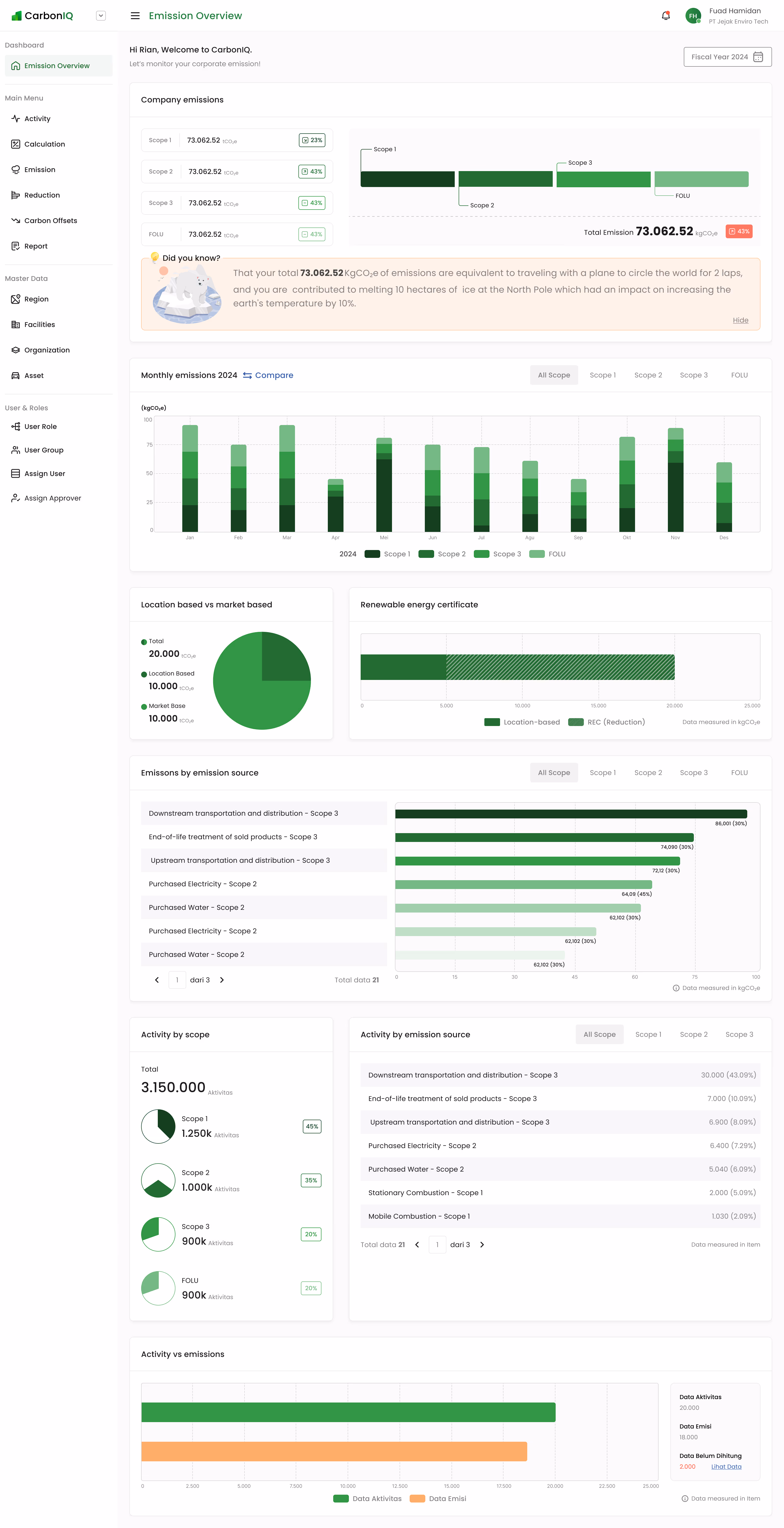
Task: Click the Region map icon
Action: [x=15, y=299]
